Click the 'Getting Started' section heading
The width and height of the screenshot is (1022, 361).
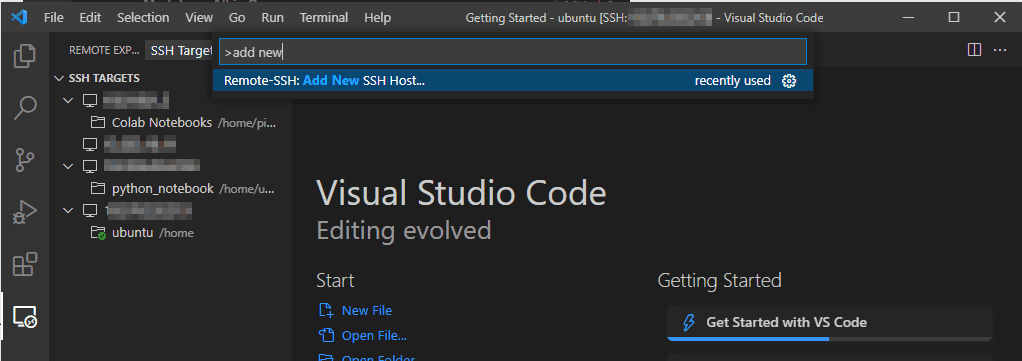(720, 280)
